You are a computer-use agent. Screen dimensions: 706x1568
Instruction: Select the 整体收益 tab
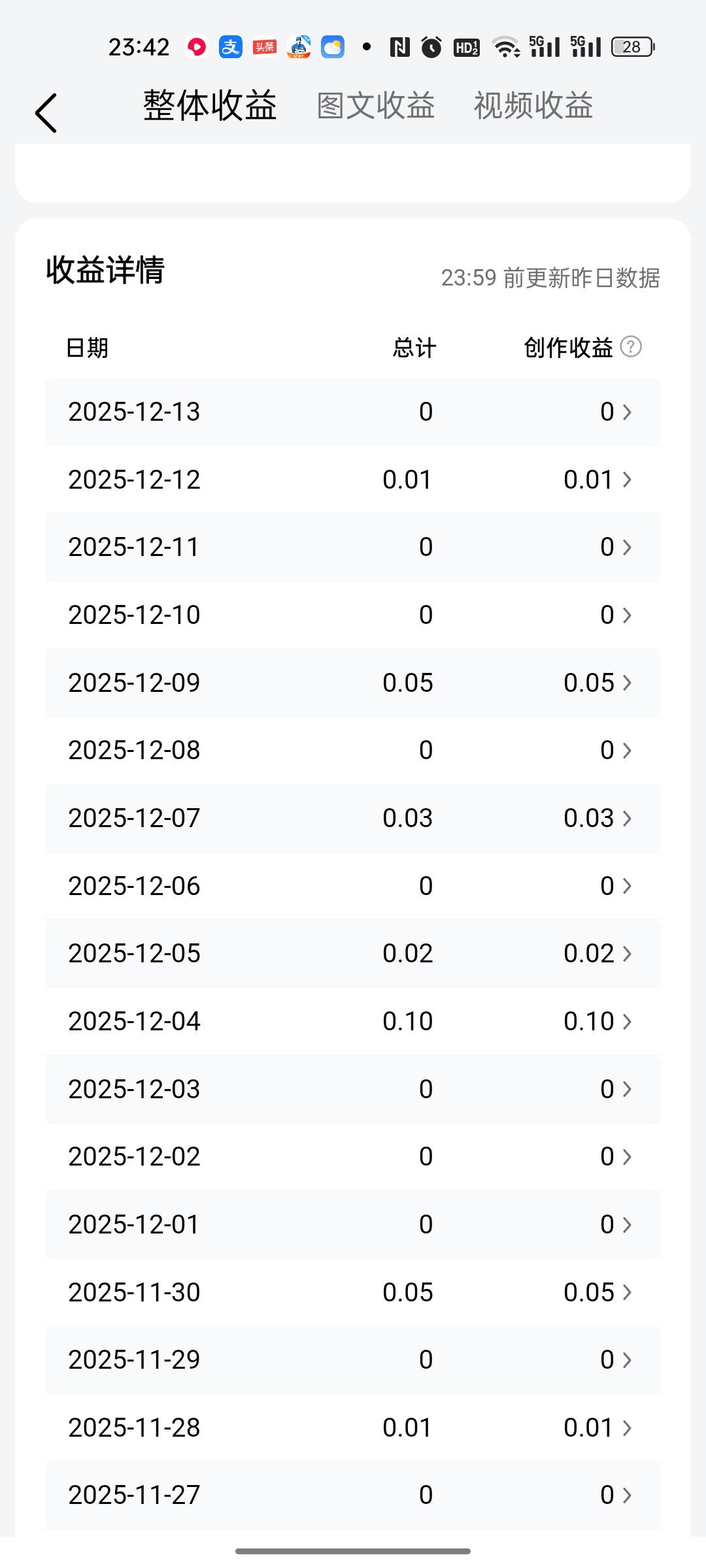tap(210, 106)
